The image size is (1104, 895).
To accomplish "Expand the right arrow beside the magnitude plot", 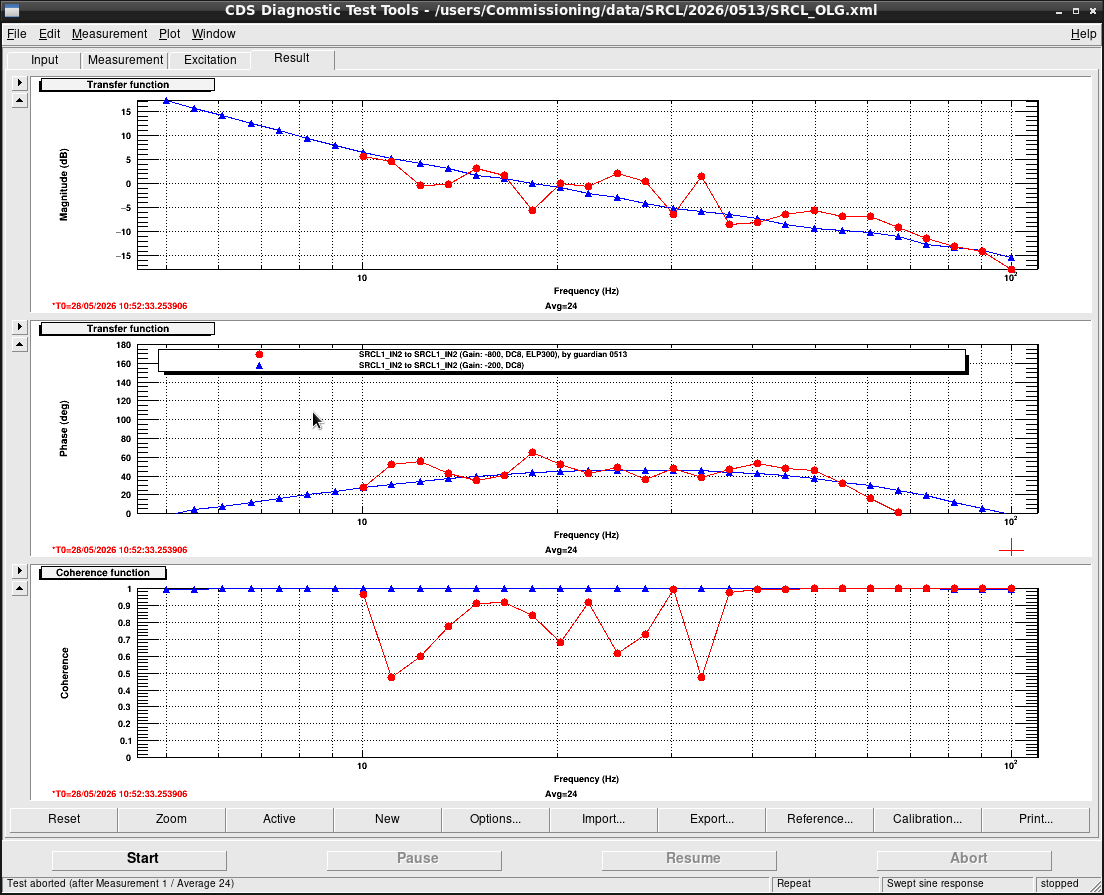I will 20,83.
